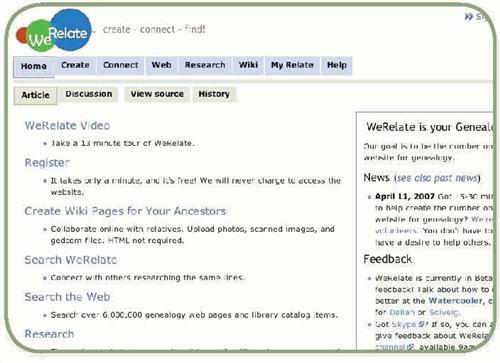Open the Create menu
The image size is (500, 363).
[x=75, y=65]
